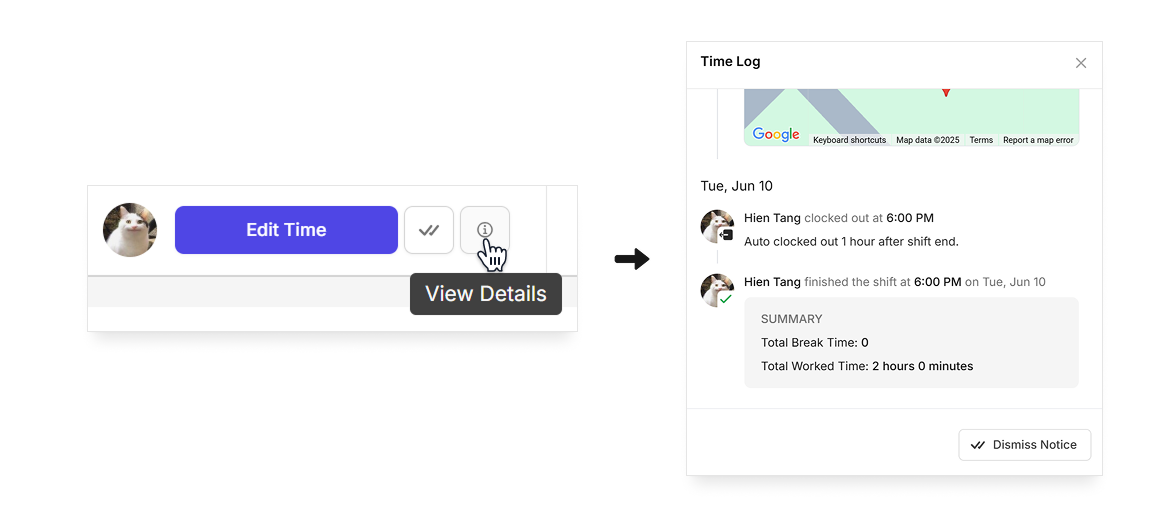
Task: Click the Map data ©2025 label
Action: [927, 140]
